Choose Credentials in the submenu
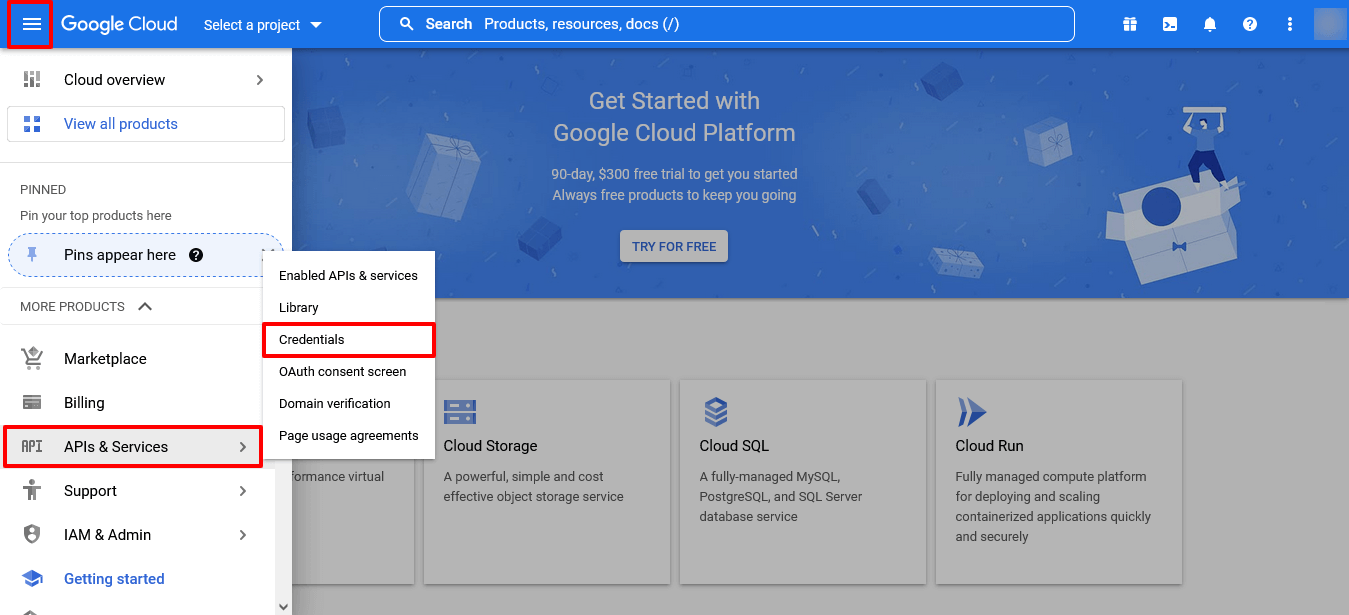Image resolution: width=1349 pixels, height=615 pixels. (348, 339)
